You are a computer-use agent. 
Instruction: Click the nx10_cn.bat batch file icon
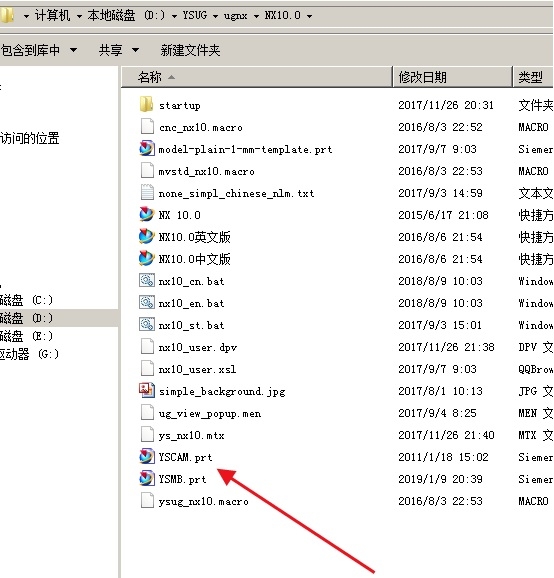(147, 281)
